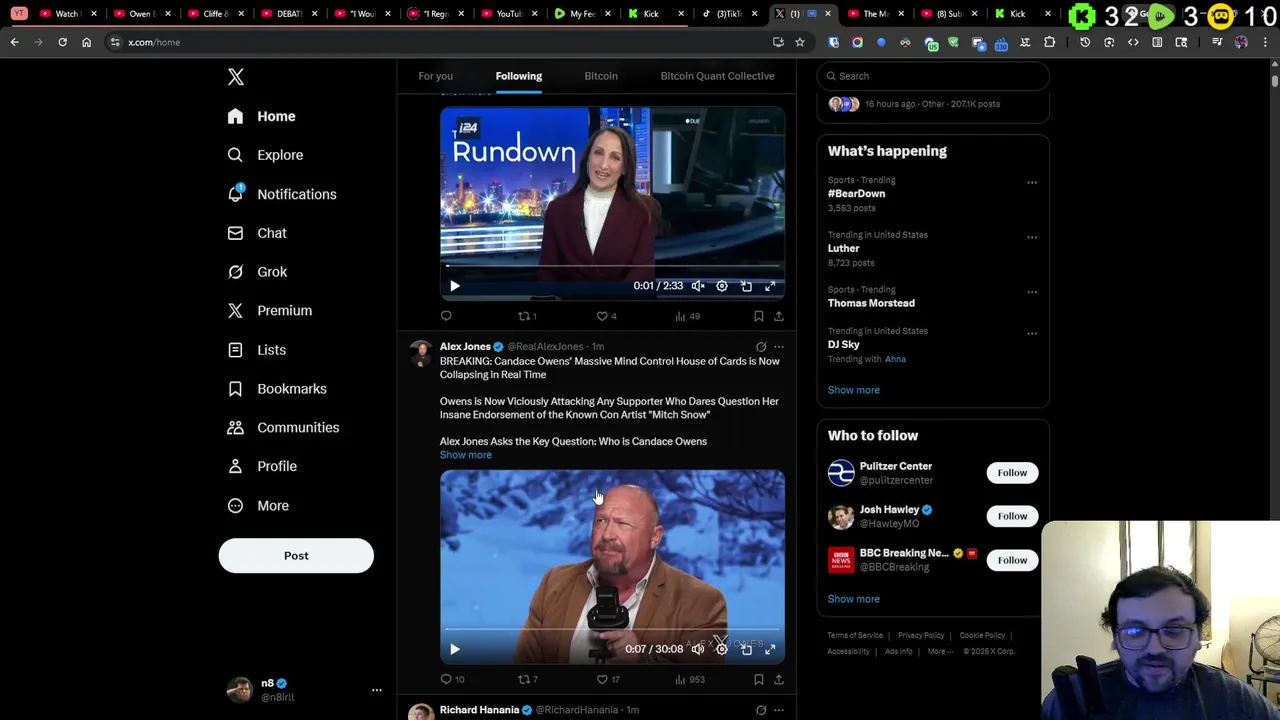1280x720 pixels.
Task: Open n8 account options menu
Action: tap(377, 690)
